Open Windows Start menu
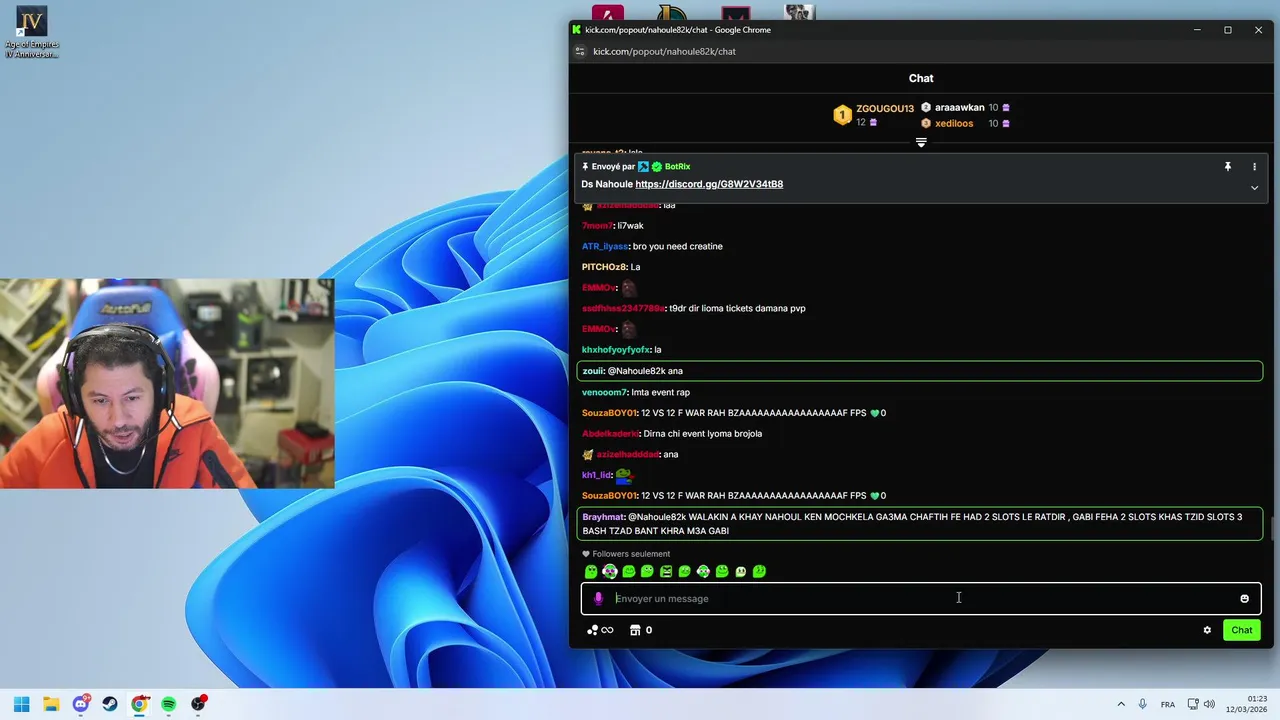 coord(22,704)
